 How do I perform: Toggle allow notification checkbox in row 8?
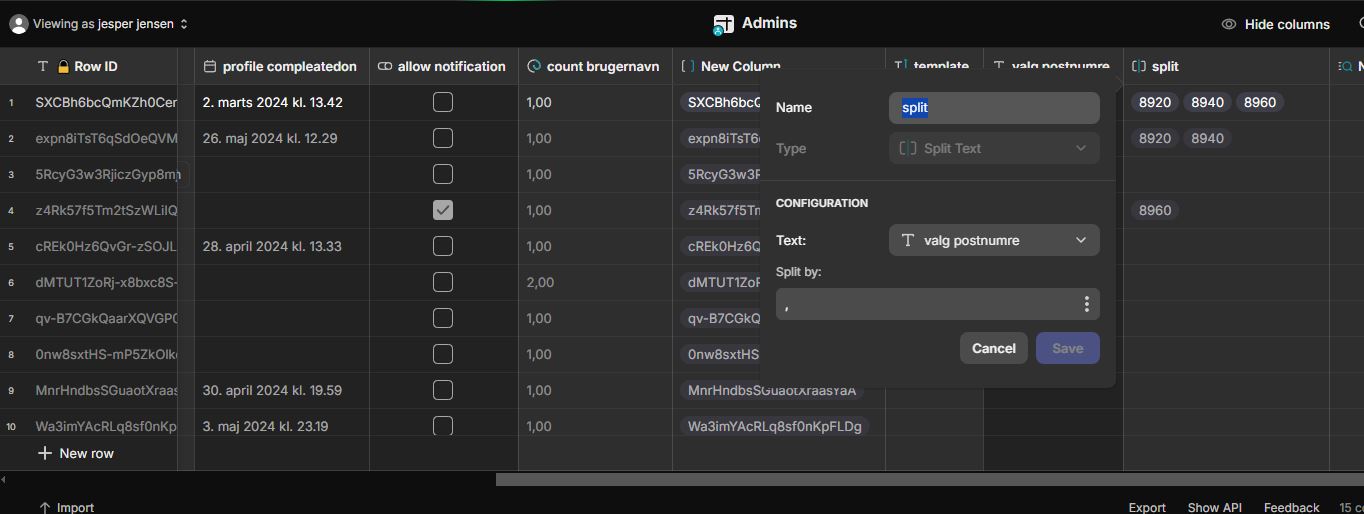coord(443,354)
